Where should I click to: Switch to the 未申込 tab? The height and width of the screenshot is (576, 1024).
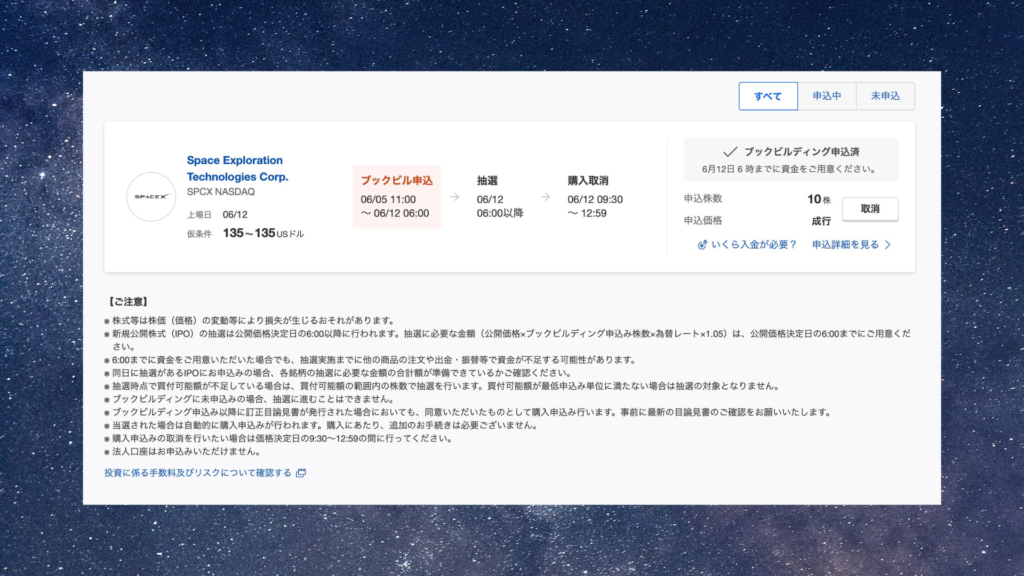click(885, 96)
